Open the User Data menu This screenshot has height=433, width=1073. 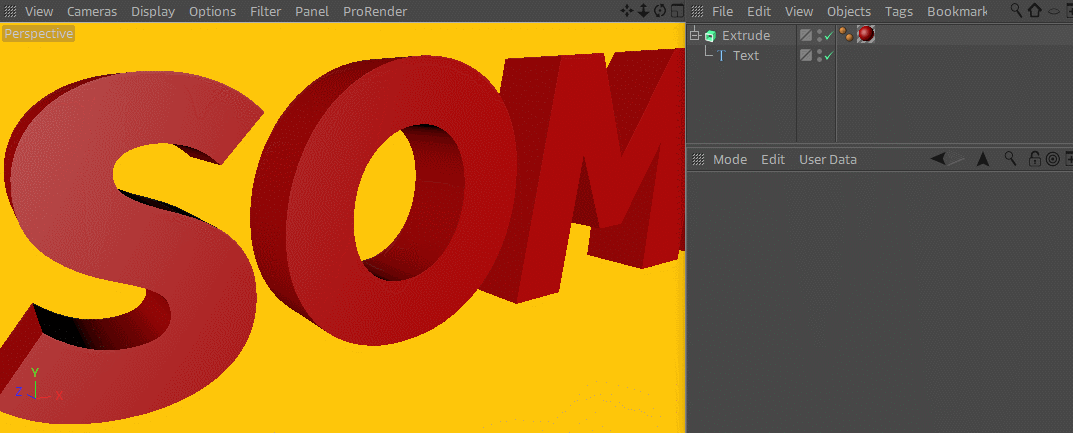coord(828,159)
